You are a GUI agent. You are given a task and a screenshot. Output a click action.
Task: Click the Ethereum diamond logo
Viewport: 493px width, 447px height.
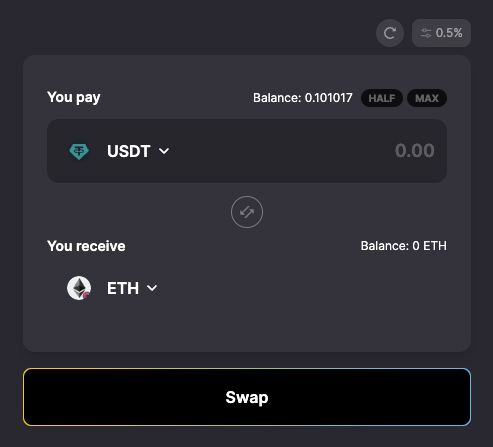[x=79, y=288]
